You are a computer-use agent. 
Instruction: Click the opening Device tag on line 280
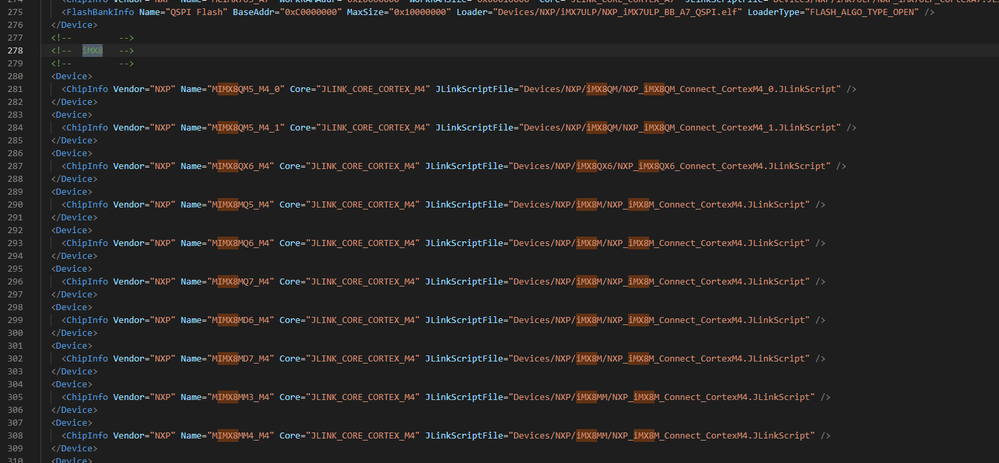[x=71, y=76]
